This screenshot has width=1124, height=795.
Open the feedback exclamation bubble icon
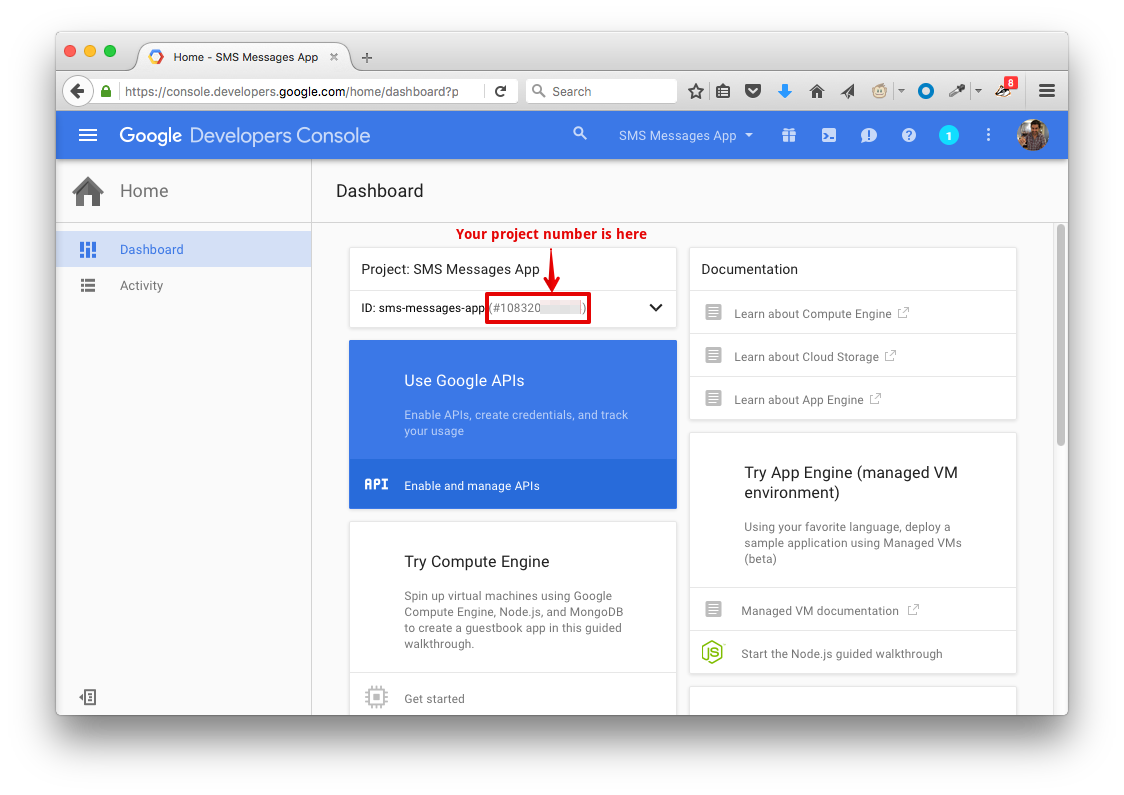coord(868,135)
